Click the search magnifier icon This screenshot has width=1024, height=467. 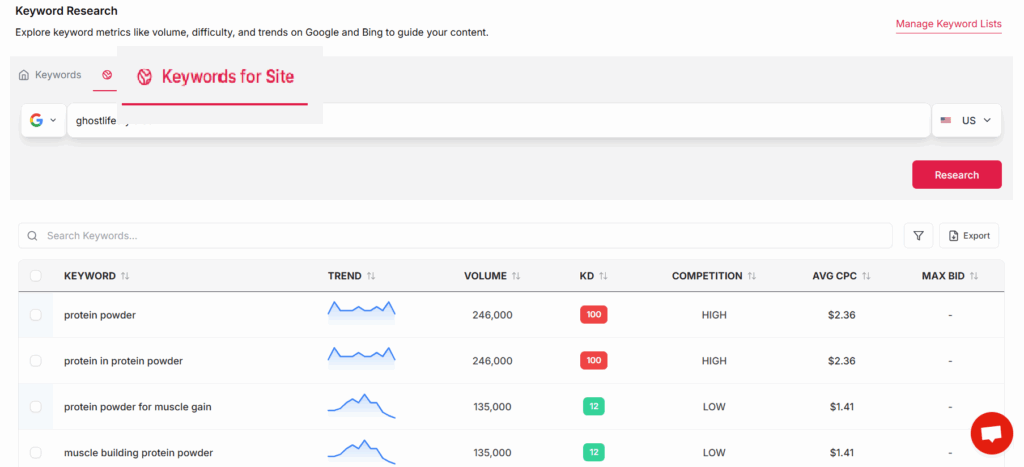click(x=33, y=236)
